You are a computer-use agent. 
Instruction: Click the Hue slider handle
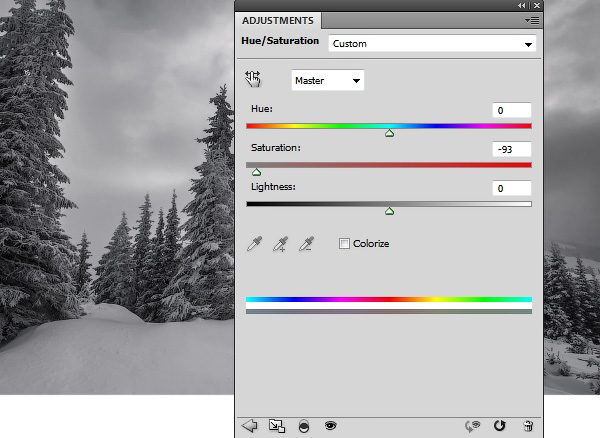click(x=389, y=133)
